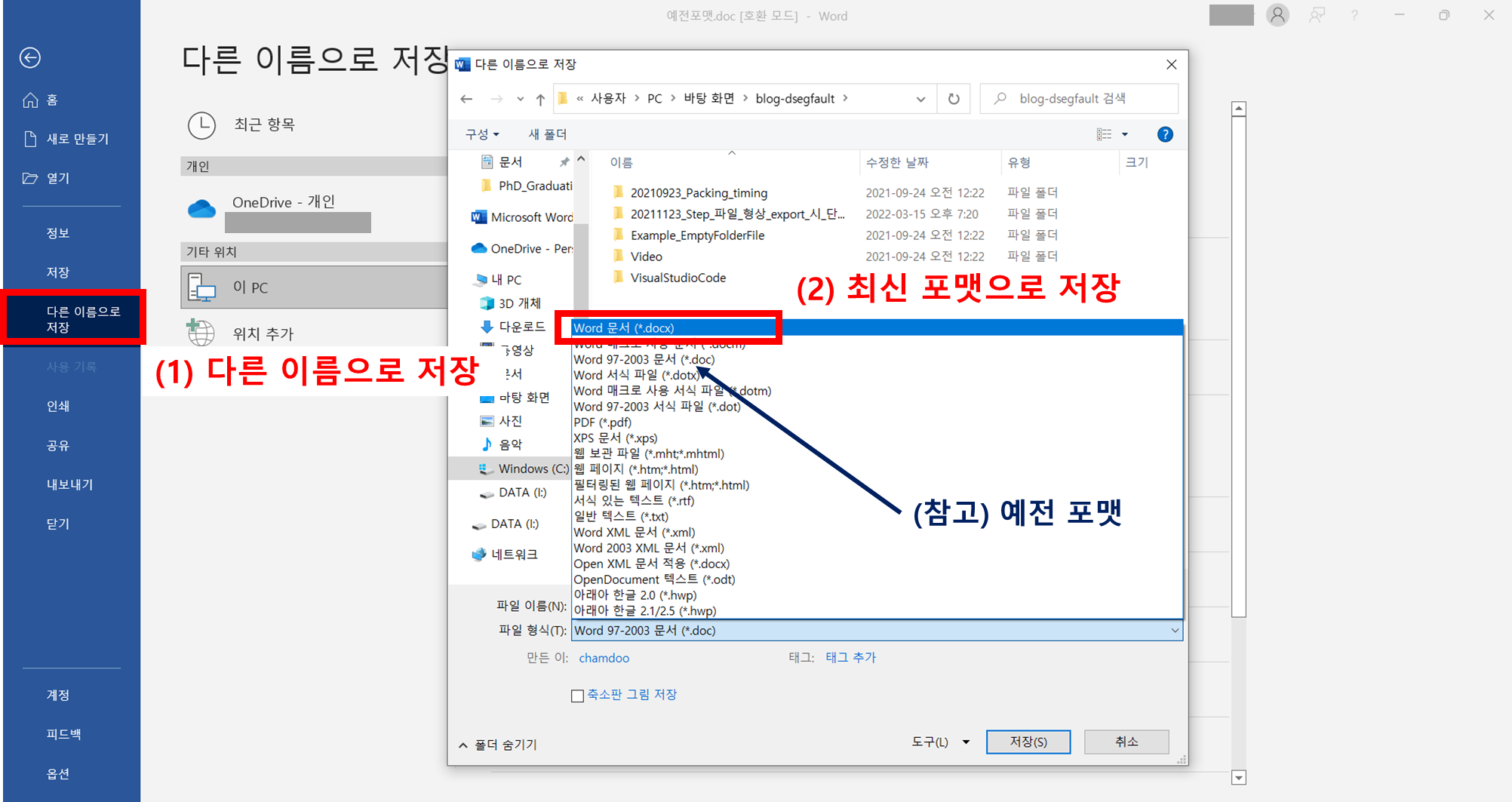The height and width of the screenshot is (802, 1512).
Task: Click author link chamdoo
Action: [x=604, y=658]
